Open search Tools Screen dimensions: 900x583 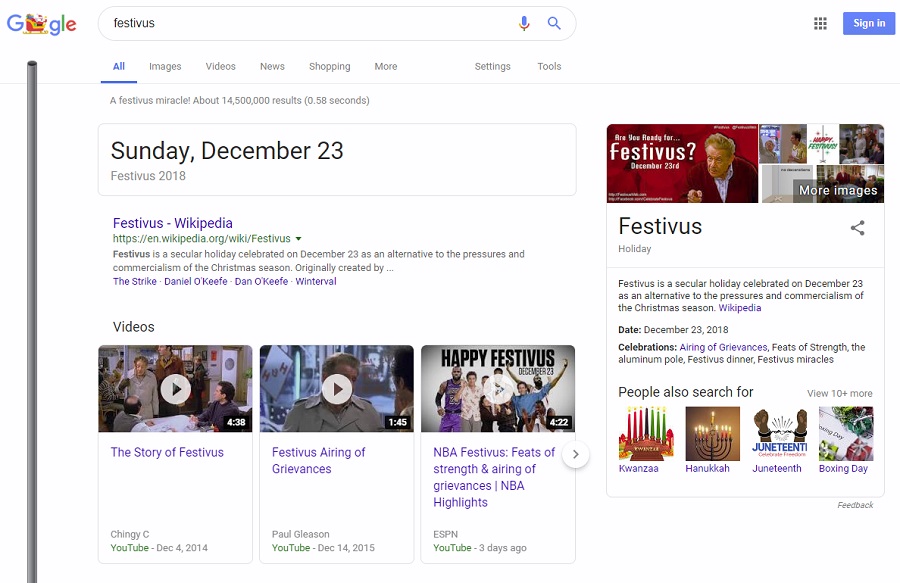(549, 67)
